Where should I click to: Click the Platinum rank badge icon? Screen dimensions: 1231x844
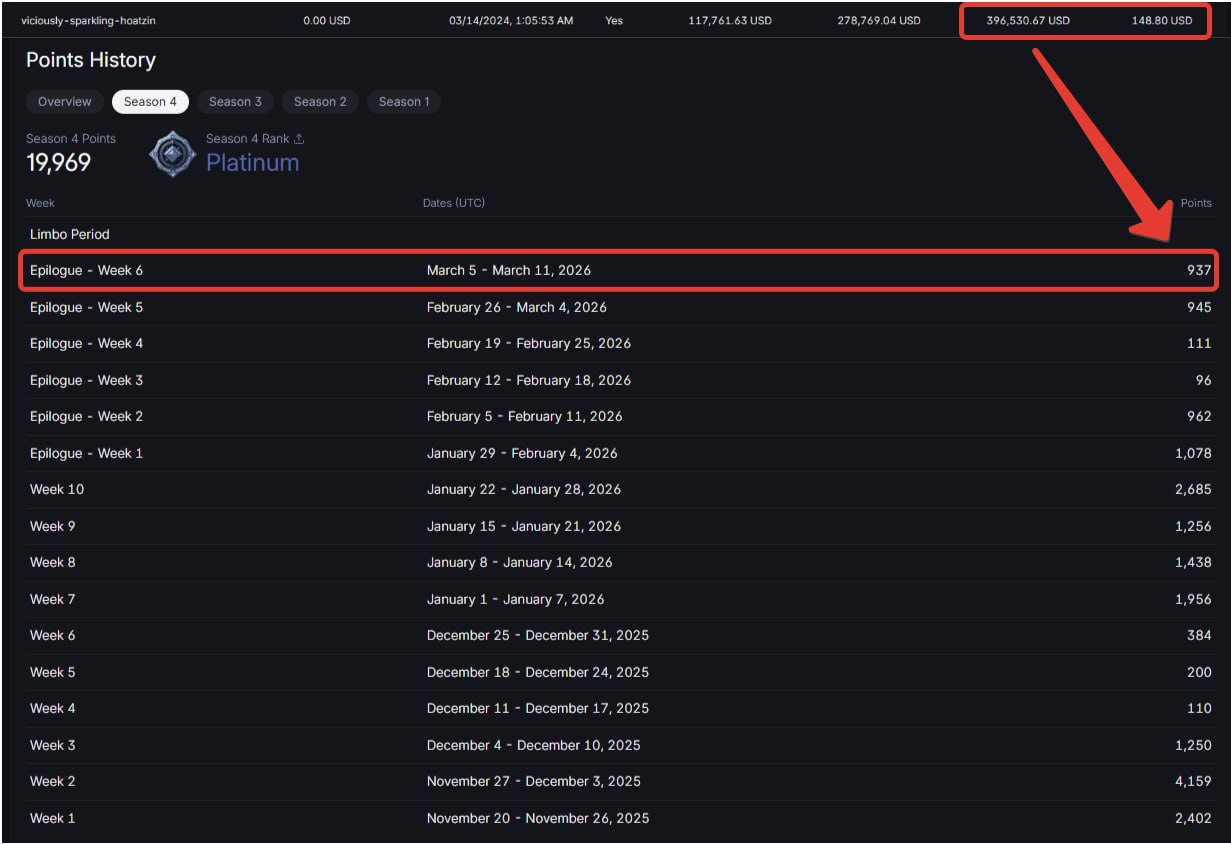[x=172, y=154]
